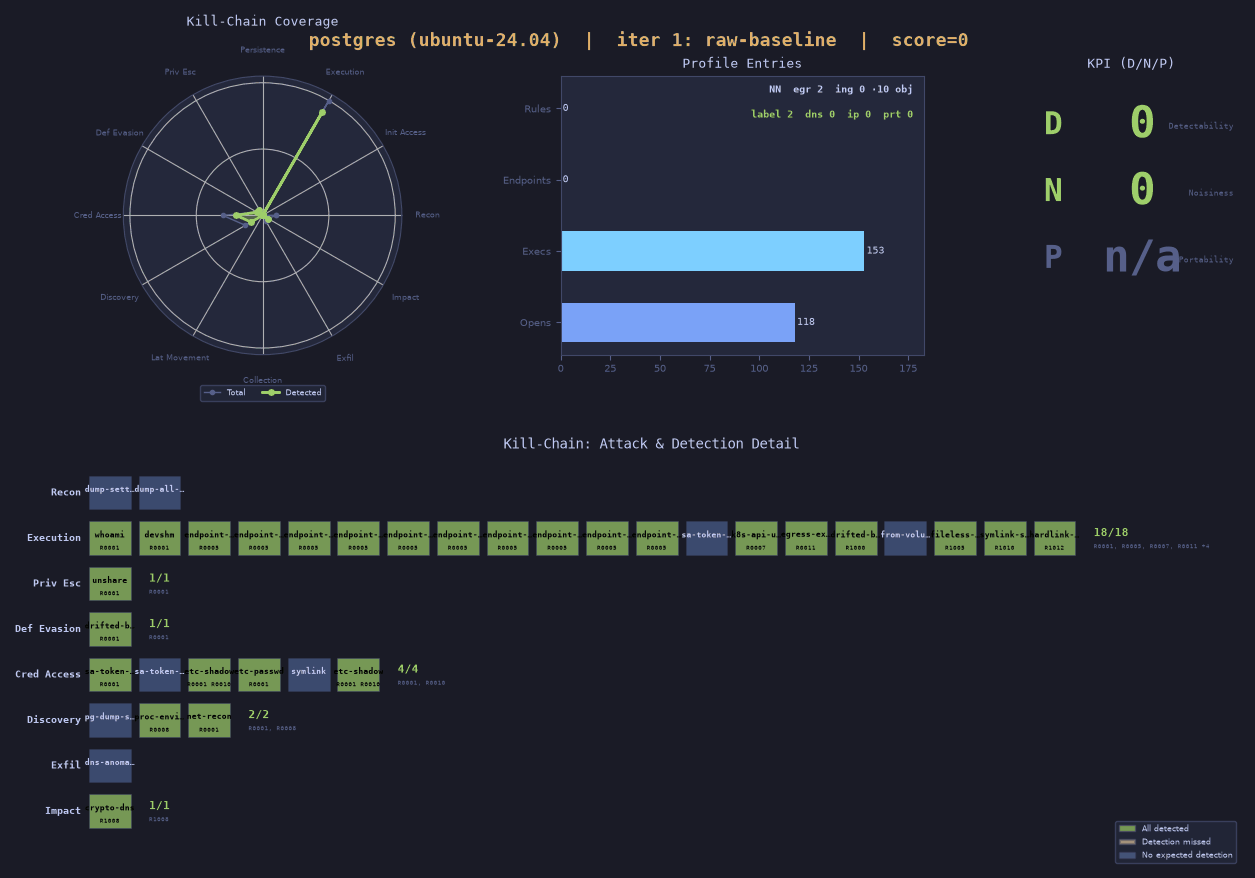Click the Profile Entries chart title
The height and width of the screenshot is (878, 1255).
[x=742, y=63]
